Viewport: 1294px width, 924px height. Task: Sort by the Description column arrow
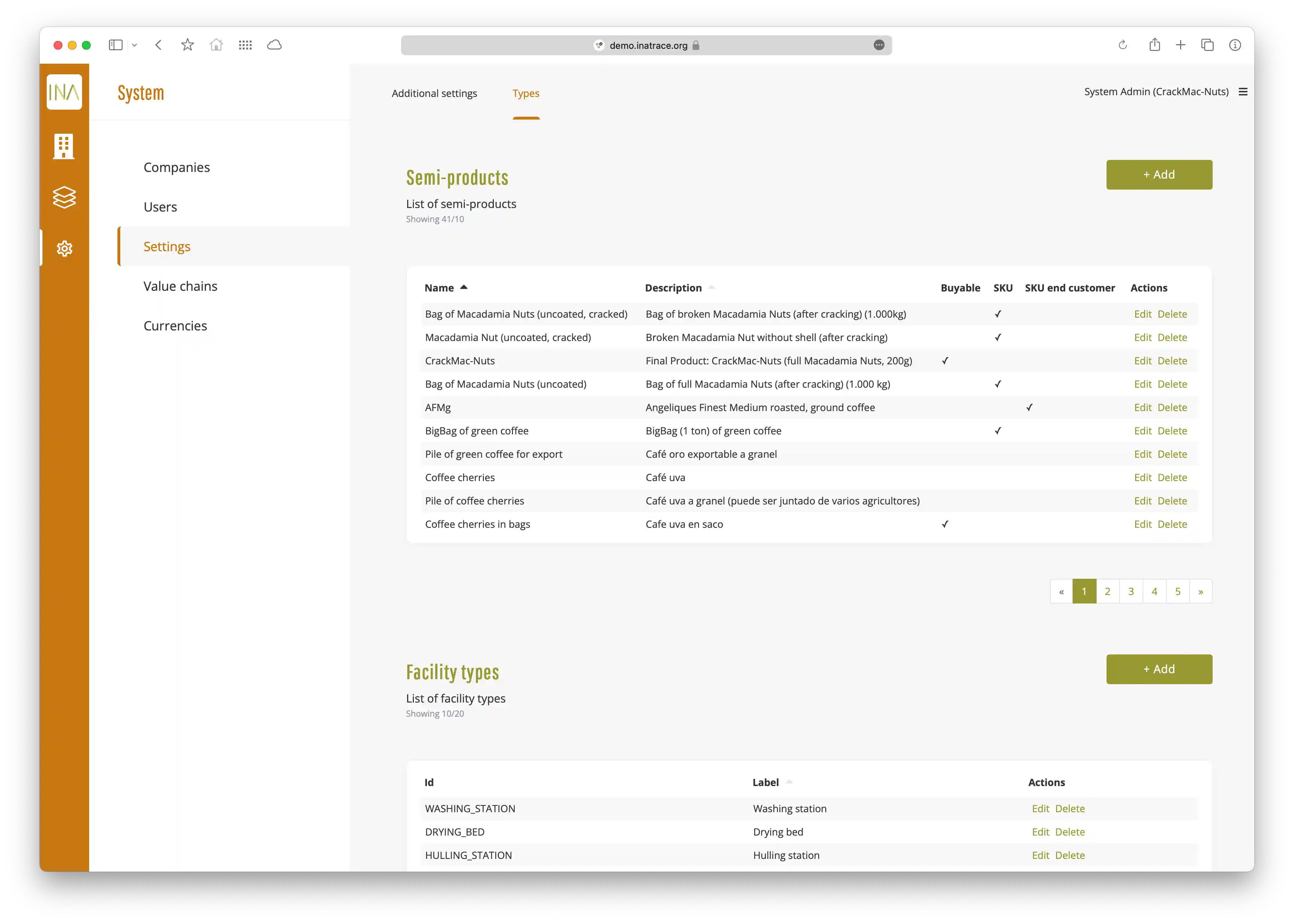click(711, 287)
